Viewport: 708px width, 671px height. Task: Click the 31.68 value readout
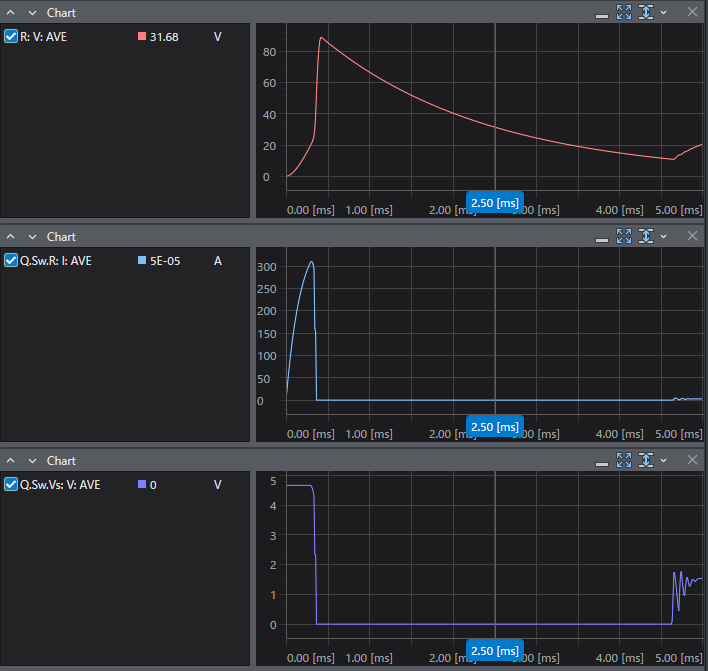tap(164, 37)
